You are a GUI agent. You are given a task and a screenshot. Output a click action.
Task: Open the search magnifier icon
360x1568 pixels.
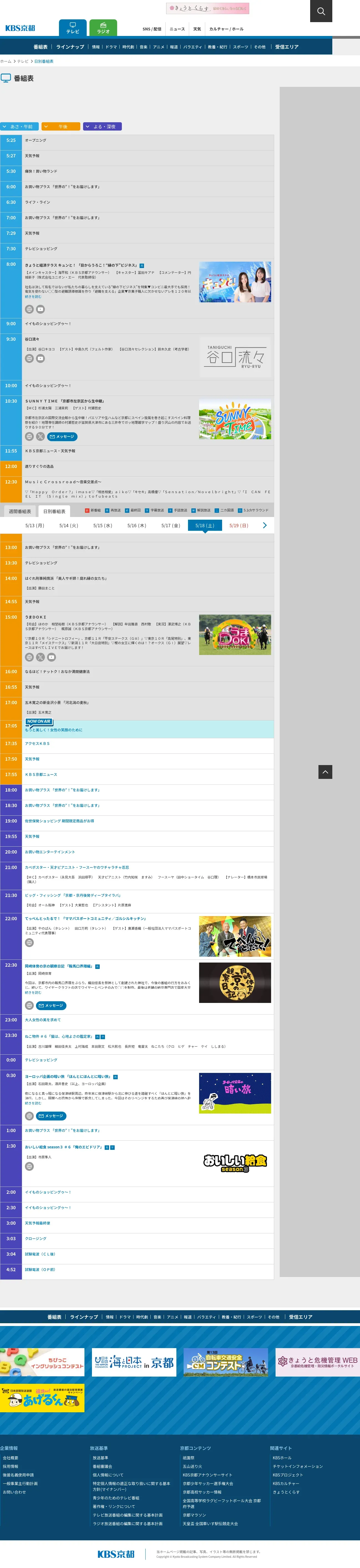pos(321,11)
